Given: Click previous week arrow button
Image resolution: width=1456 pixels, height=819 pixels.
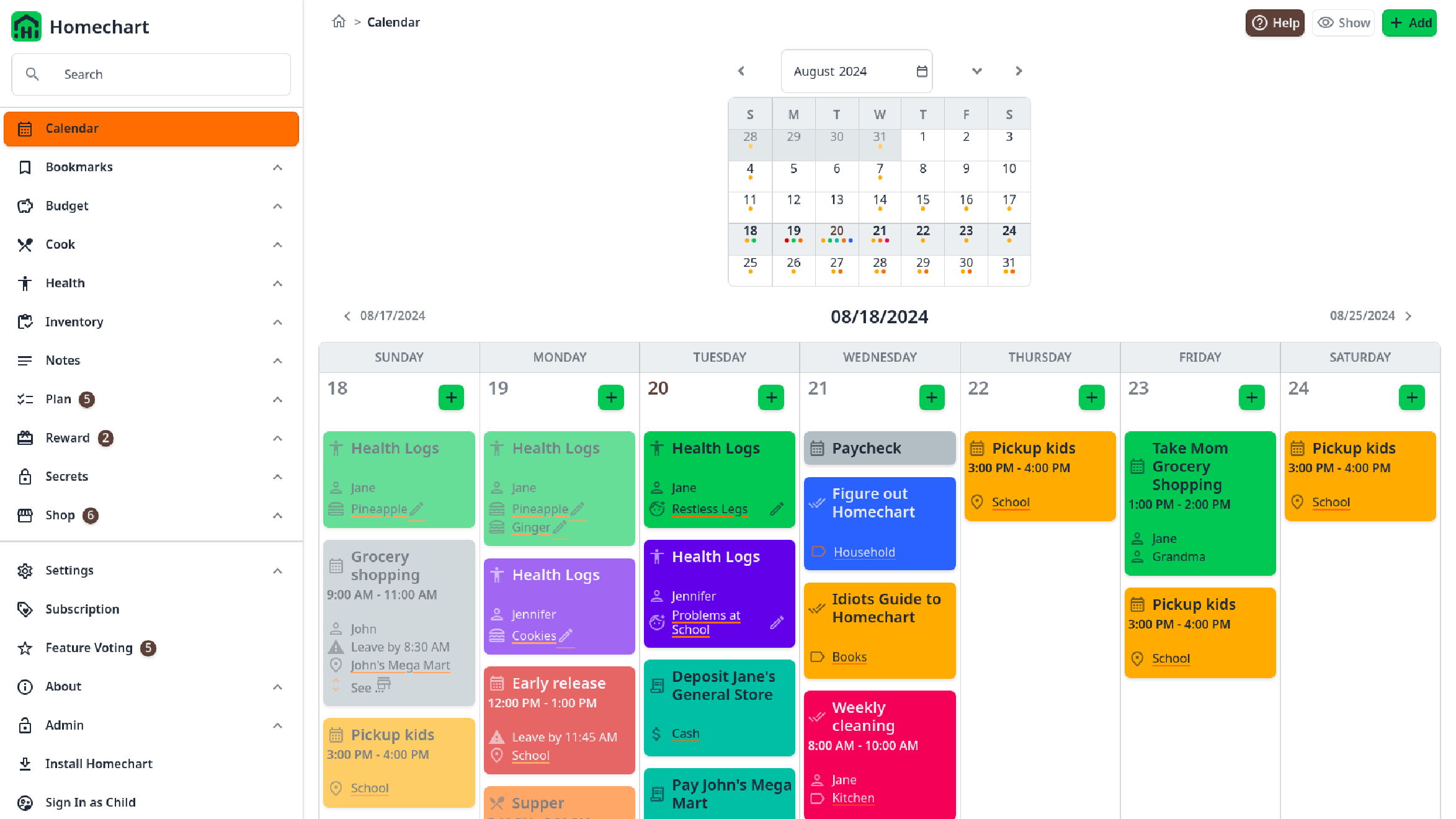Looking at the screenshot, I should coord(347,316).
